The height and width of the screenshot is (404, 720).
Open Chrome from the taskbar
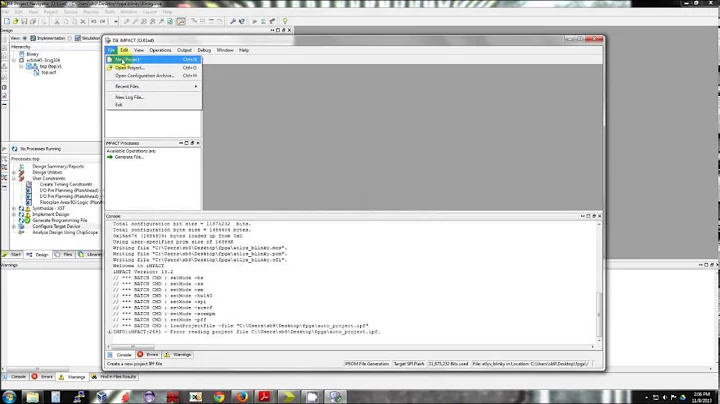(219, 397)
